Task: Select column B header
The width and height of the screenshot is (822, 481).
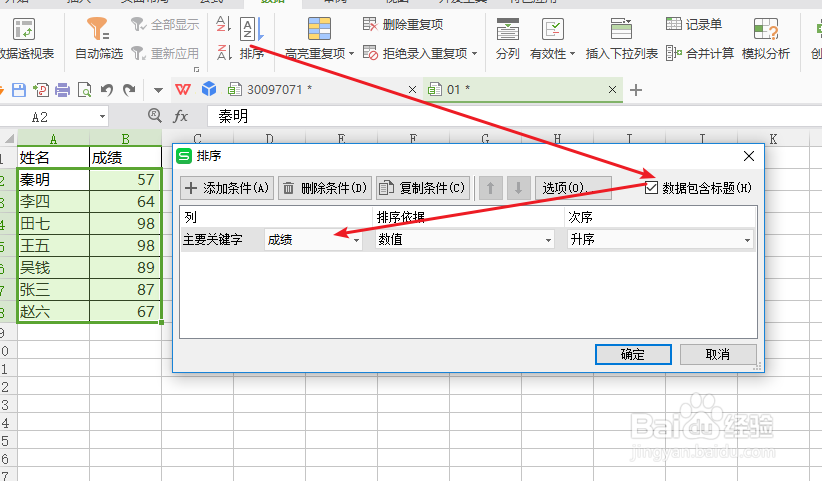Action: point(125,139)
